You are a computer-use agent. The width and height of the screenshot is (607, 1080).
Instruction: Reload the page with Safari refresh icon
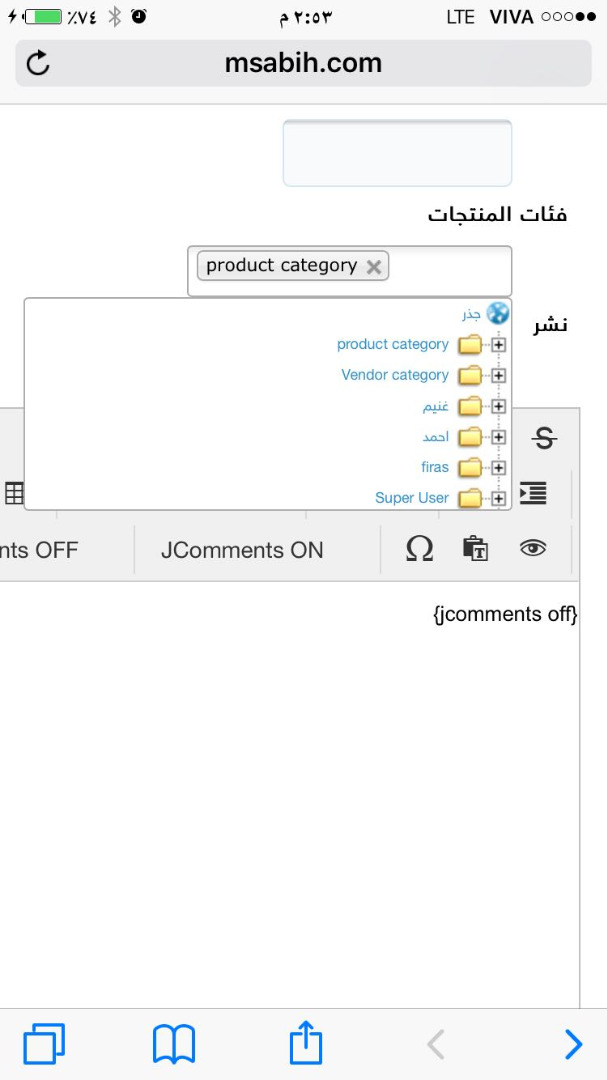tap(38, 63)
